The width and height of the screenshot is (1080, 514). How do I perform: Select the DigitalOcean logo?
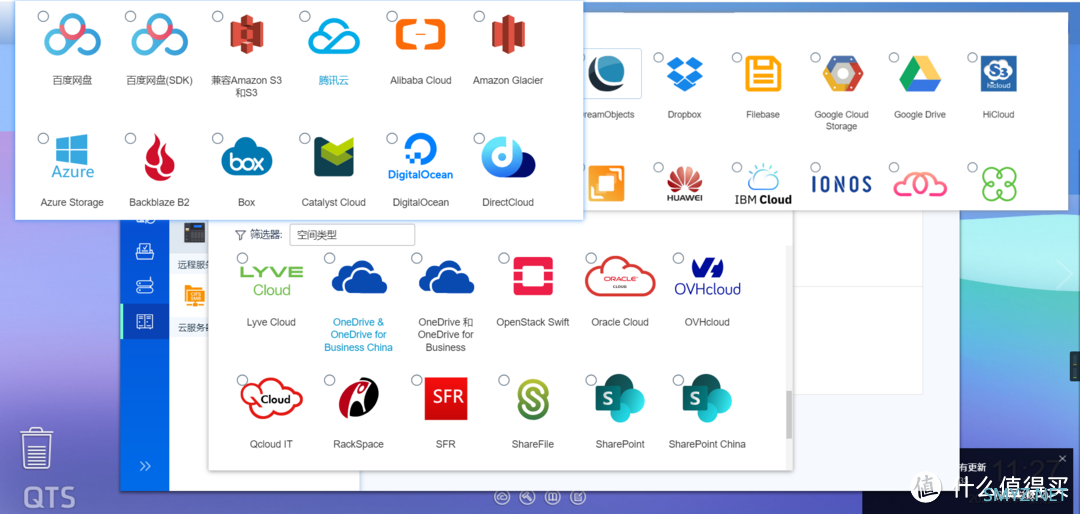(420, 157)
